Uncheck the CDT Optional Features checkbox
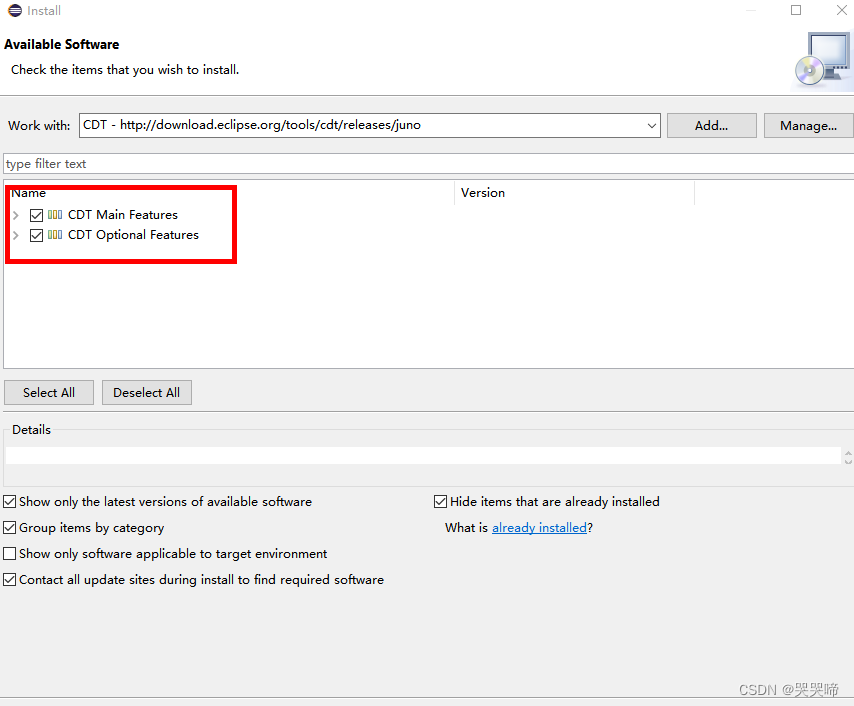 click(36, 235)
